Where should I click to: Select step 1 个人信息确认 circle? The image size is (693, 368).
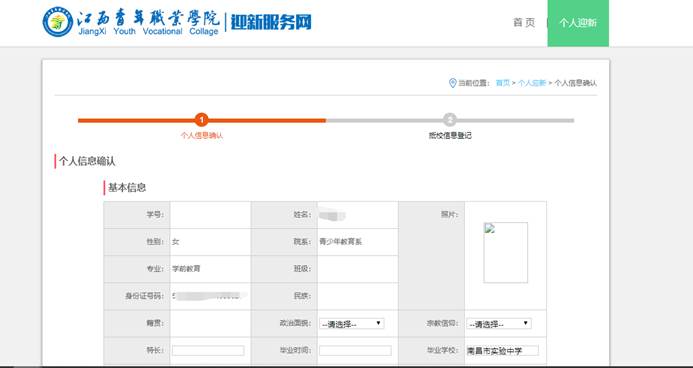pyautogui.click(x=202, y=120)
